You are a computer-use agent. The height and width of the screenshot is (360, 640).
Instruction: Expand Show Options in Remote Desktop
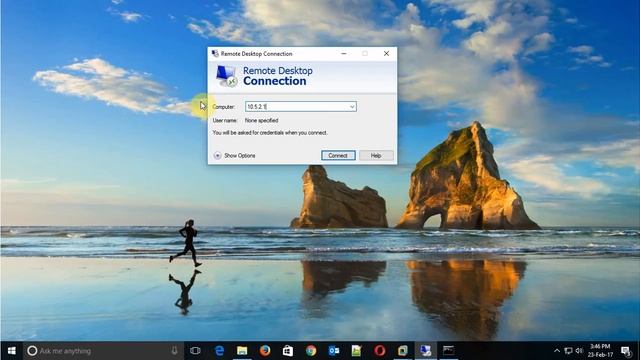point(235,156)
